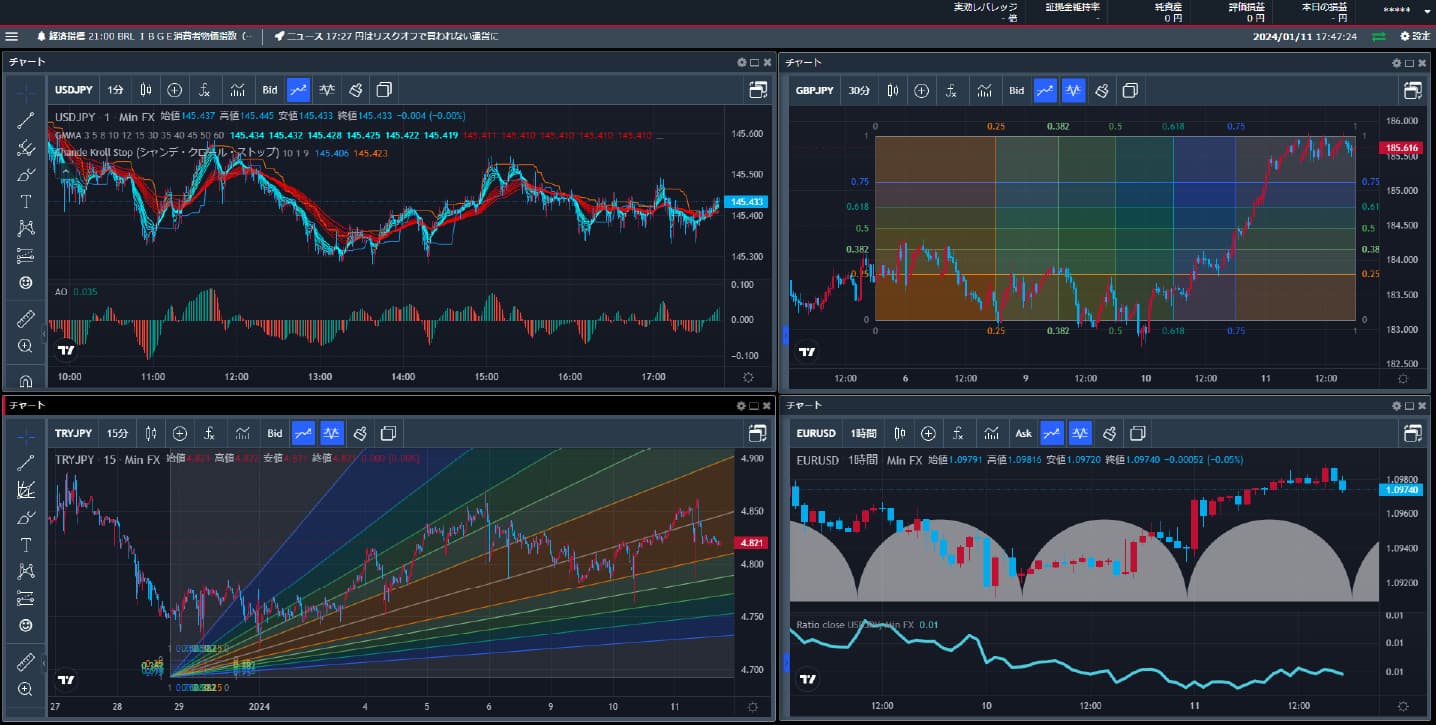The image size is (1436, 725).
Task: Open the candlestick chart style menu in EURUSD chart
Action: [901, 433]
